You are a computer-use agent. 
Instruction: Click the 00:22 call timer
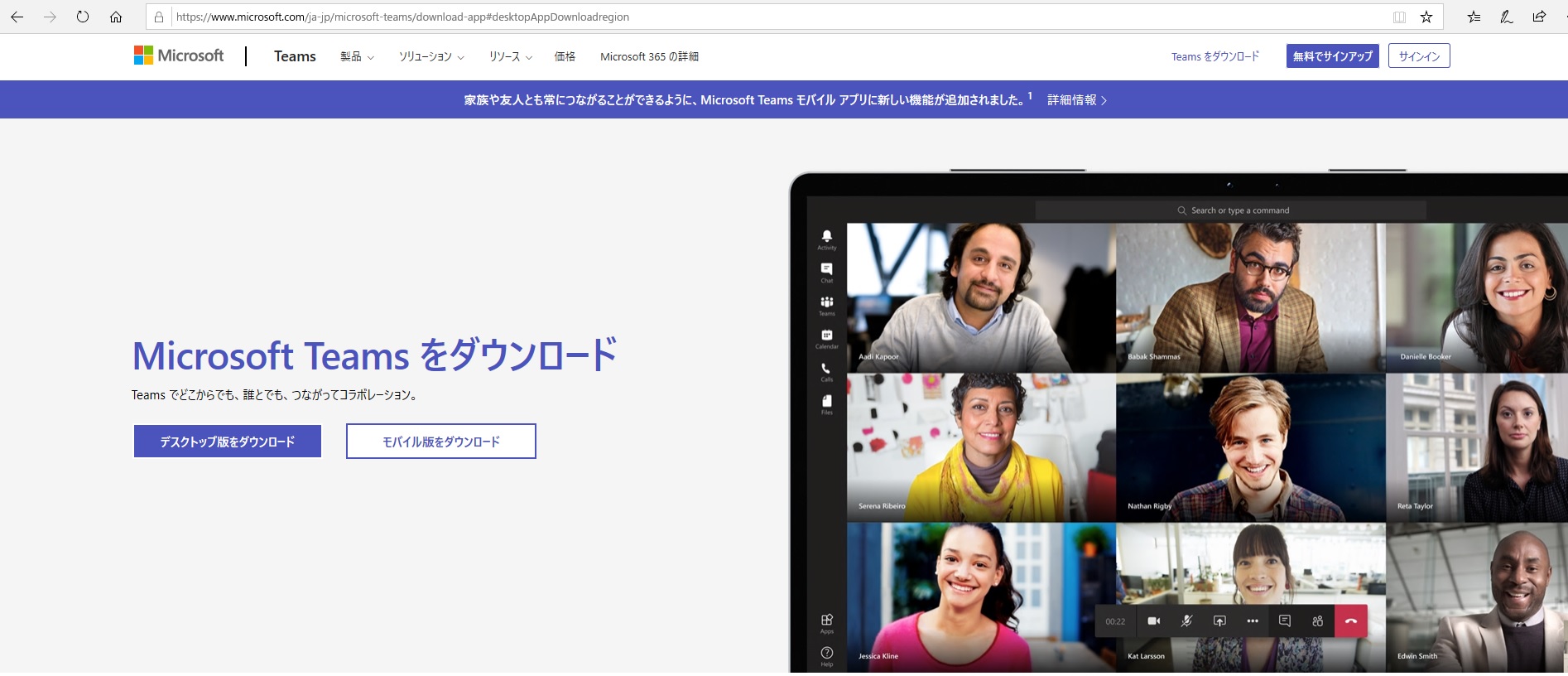(1115, 621)
